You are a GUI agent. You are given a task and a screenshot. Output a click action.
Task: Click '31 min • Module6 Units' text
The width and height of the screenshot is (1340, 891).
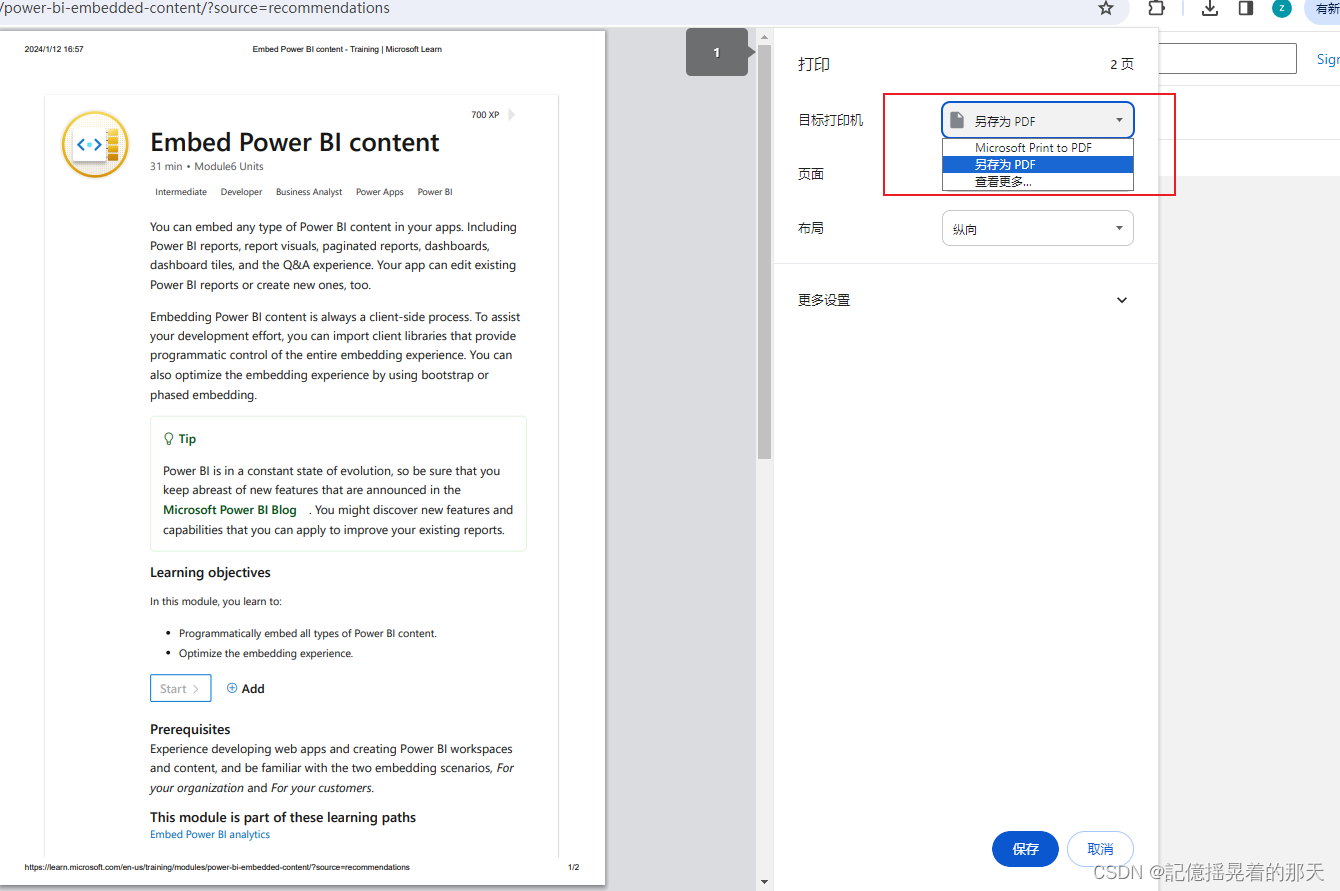pyautogui.click(x=207, y=166)
